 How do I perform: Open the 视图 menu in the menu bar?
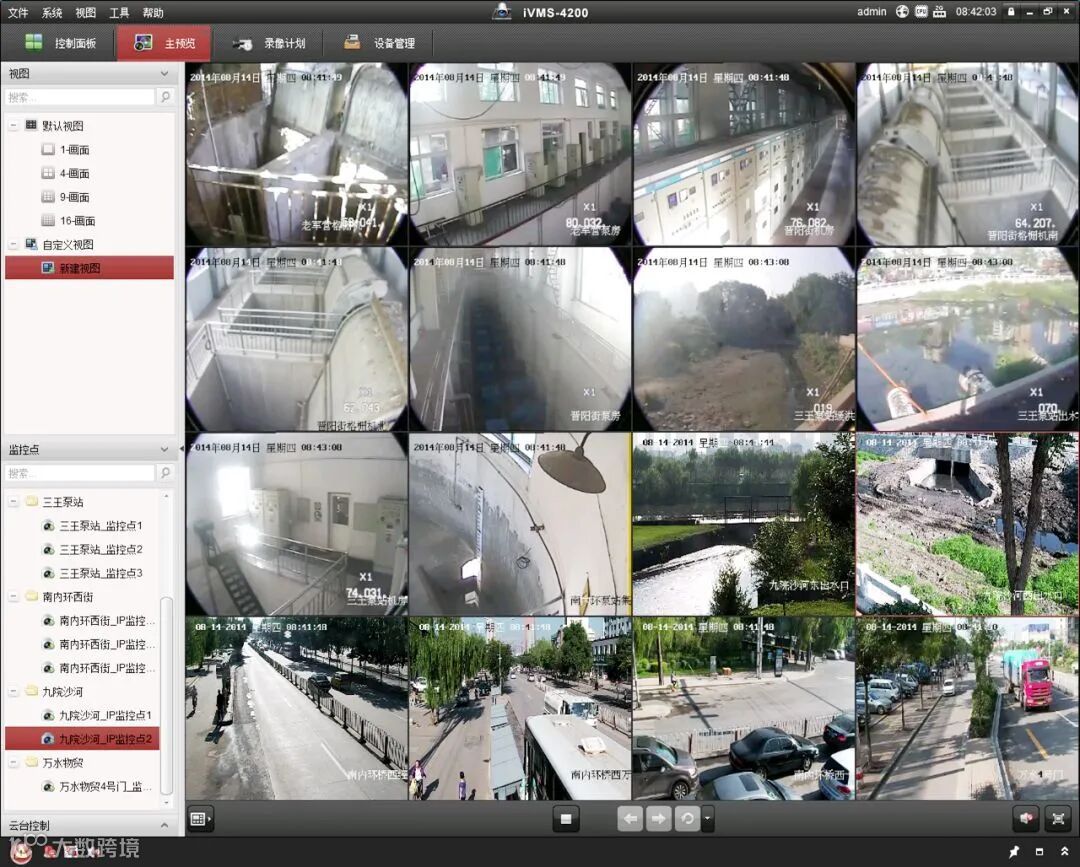[x=85, y=12]
